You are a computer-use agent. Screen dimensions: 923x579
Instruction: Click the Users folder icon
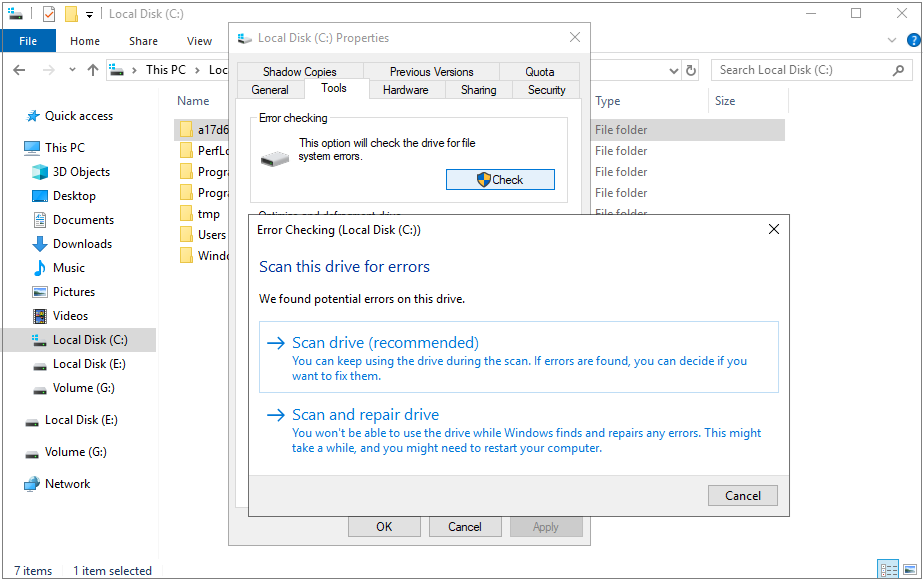[x=187, y=234]
